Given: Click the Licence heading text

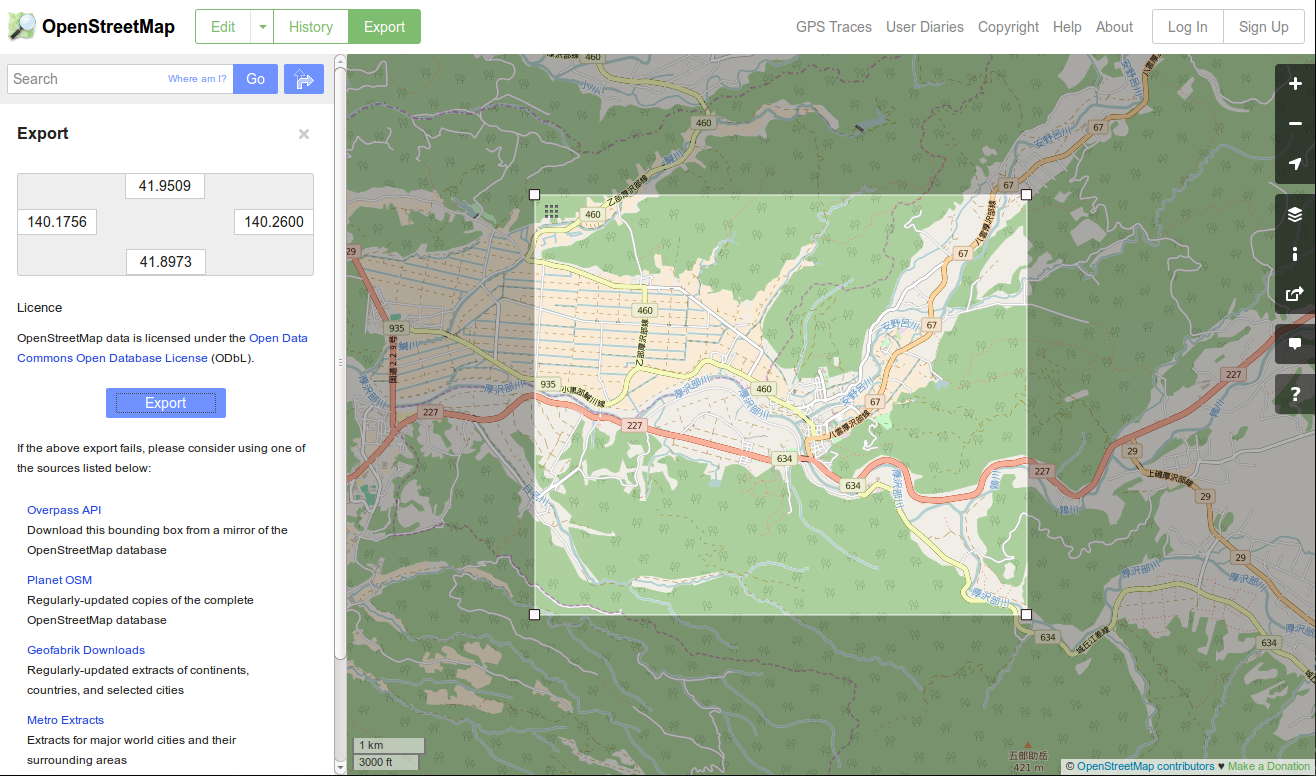Looking at the screenshot, I should click(x=39, y=308).
